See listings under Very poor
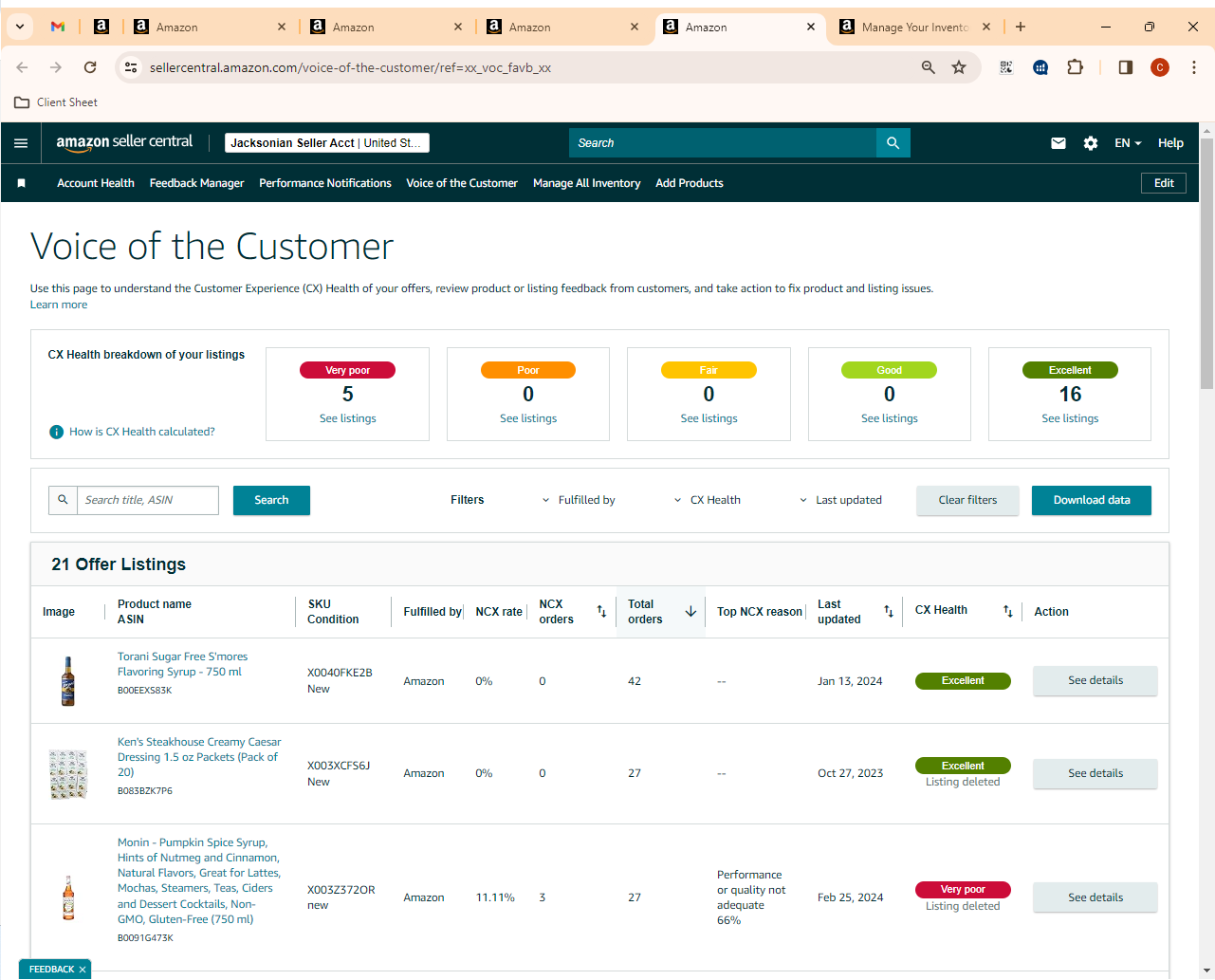Screen dimensions: 1215x980 348,418
